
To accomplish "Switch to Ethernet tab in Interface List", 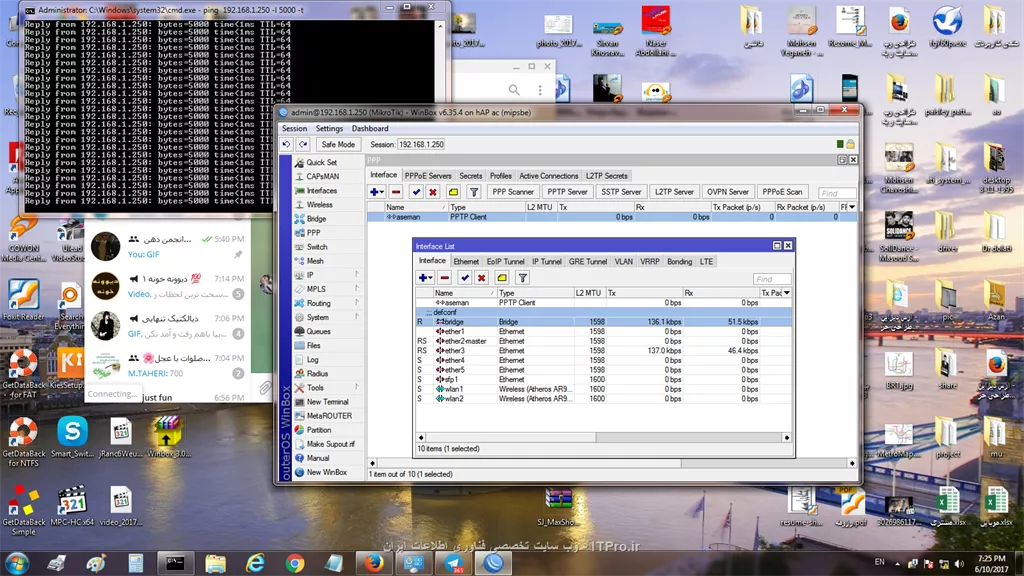I will pyautogui.click(x=466, y=261).
